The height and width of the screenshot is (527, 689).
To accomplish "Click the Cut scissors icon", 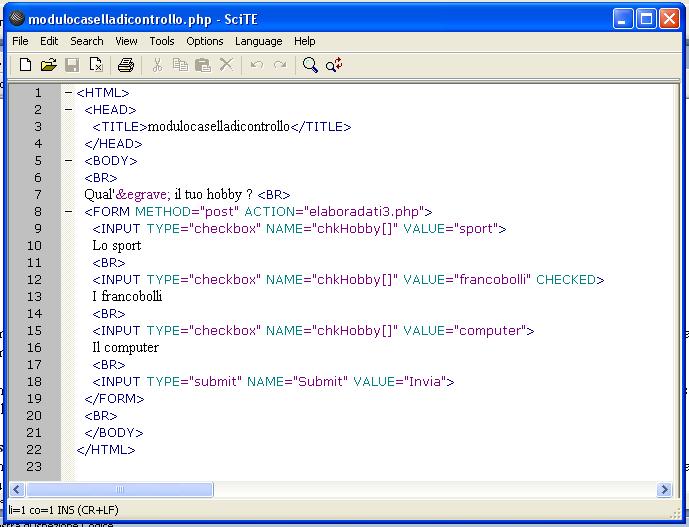I will (x=157, y=65).
